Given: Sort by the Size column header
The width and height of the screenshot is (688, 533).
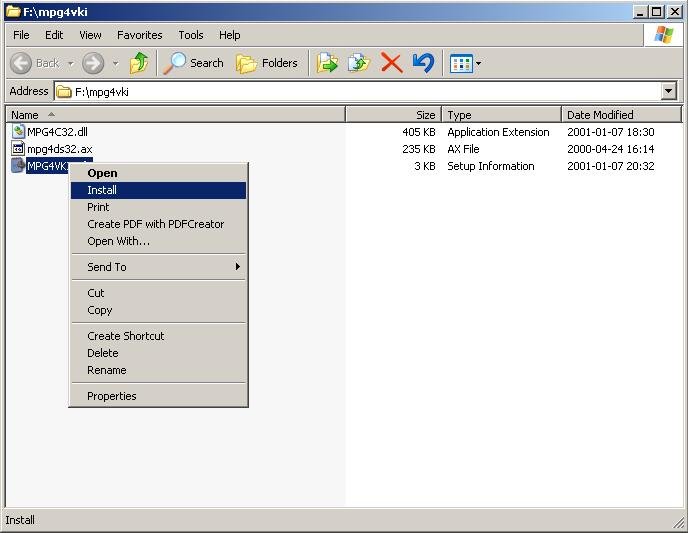Looking at the screenshot, I should (x=394, y=115).
